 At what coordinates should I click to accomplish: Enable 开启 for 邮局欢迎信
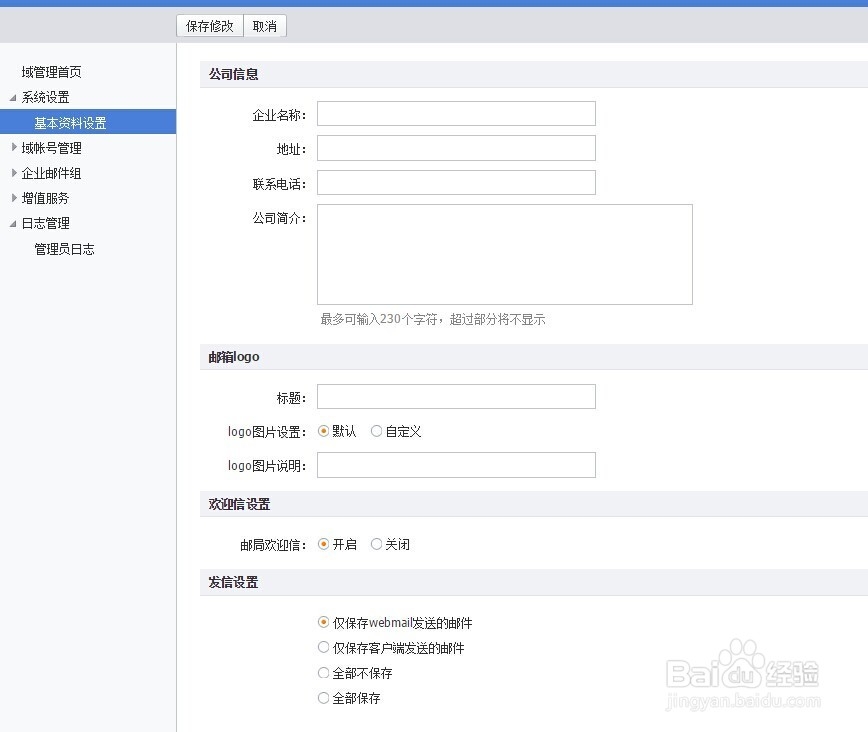[322, 544]
